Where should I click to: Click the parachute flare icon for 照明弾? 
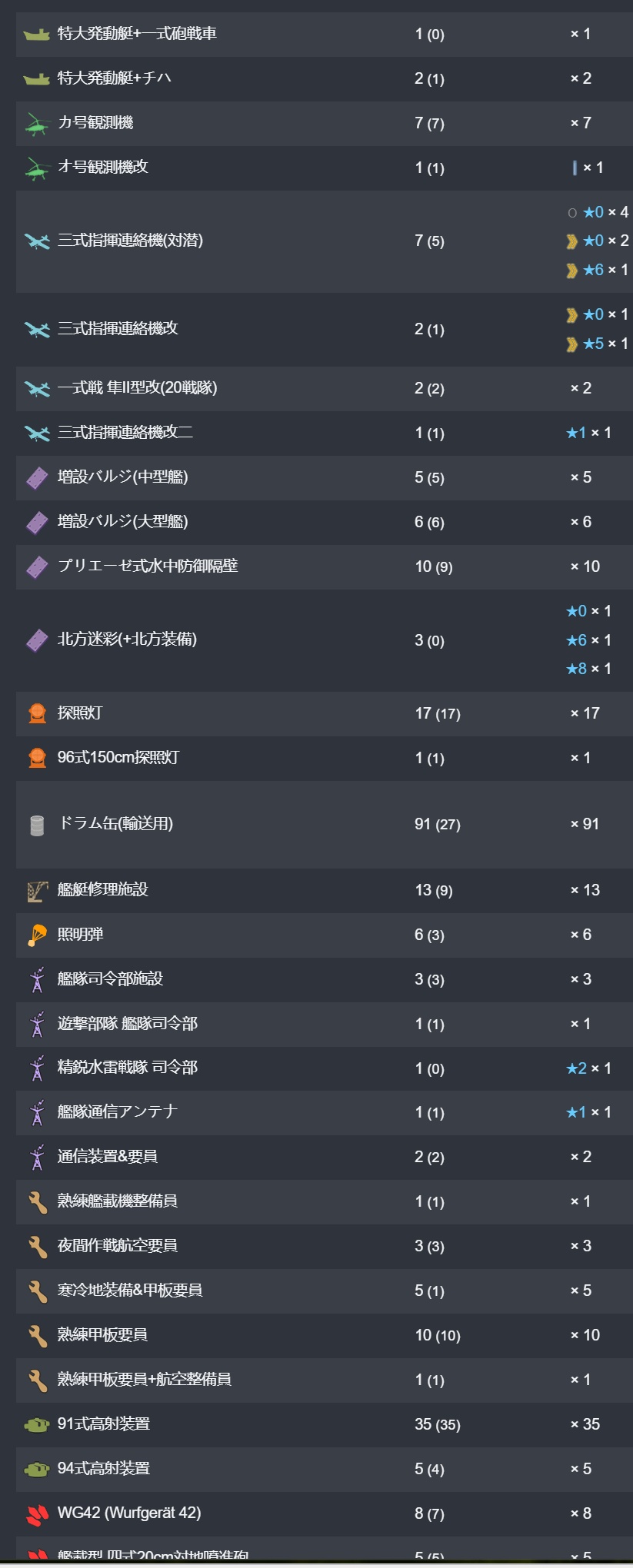coord(37,935)
